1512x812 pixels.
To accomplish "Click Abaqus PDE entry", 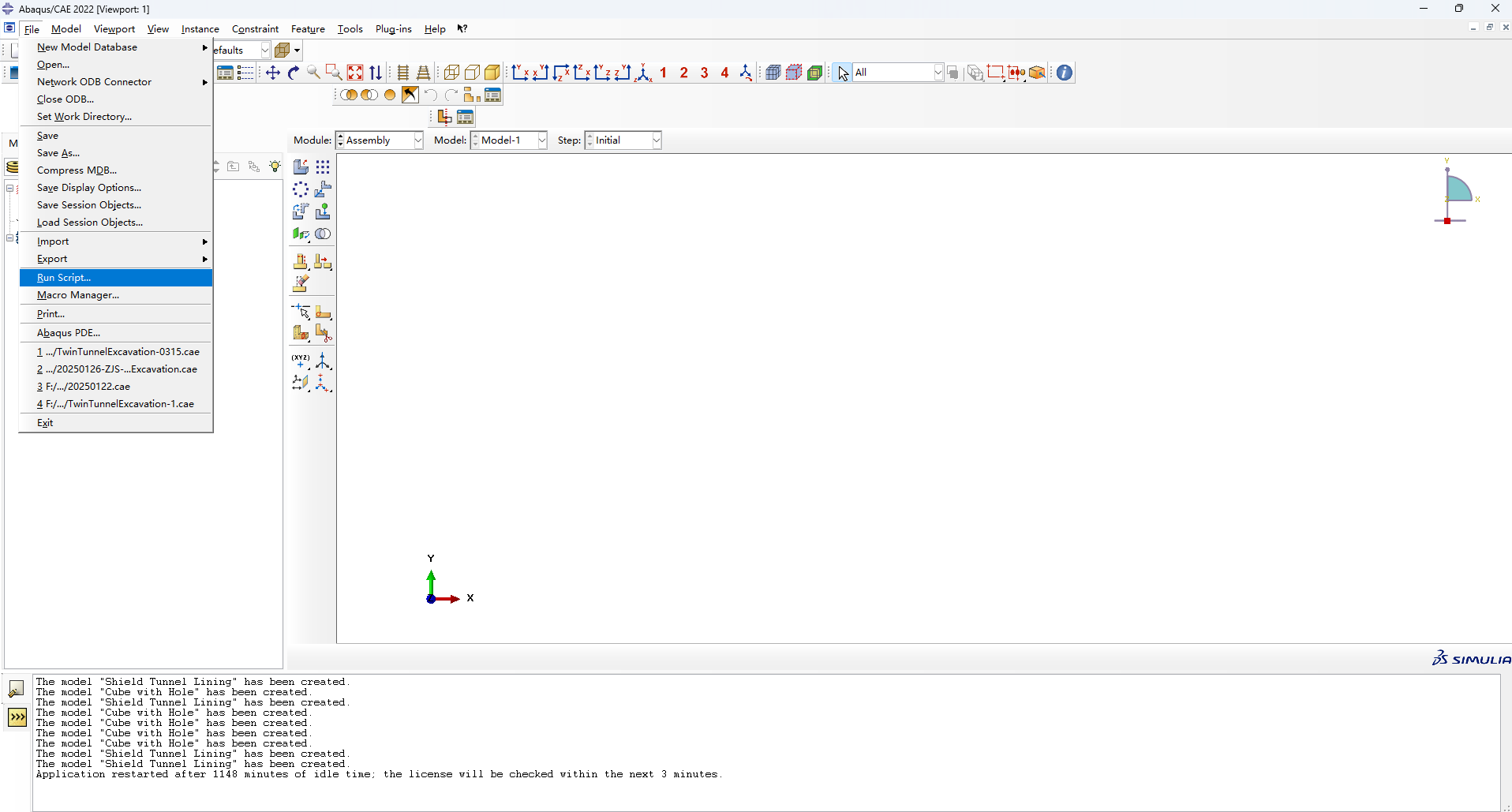I will 116,333.
